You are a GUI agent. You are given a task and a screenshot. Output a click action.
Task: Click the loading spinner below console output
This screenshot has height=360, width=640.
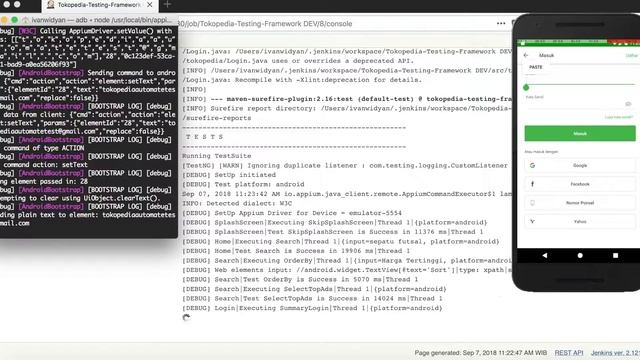coord(186,318)
